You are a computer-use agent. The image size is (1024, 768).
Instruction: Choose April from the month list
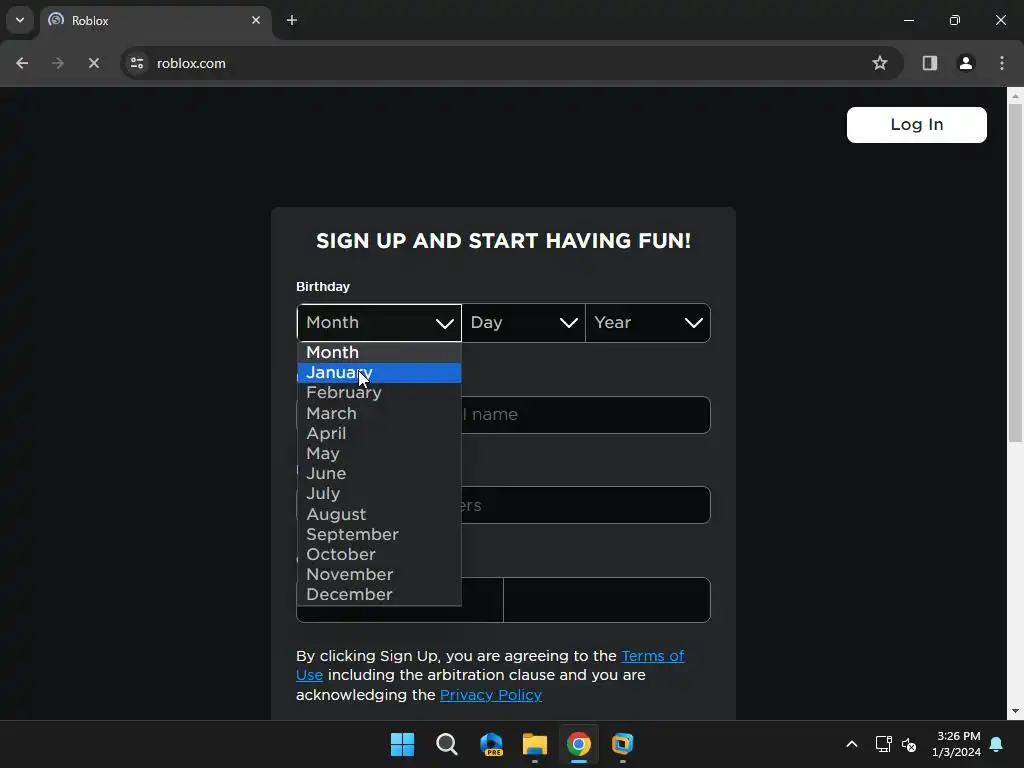(x=379, y=434)
